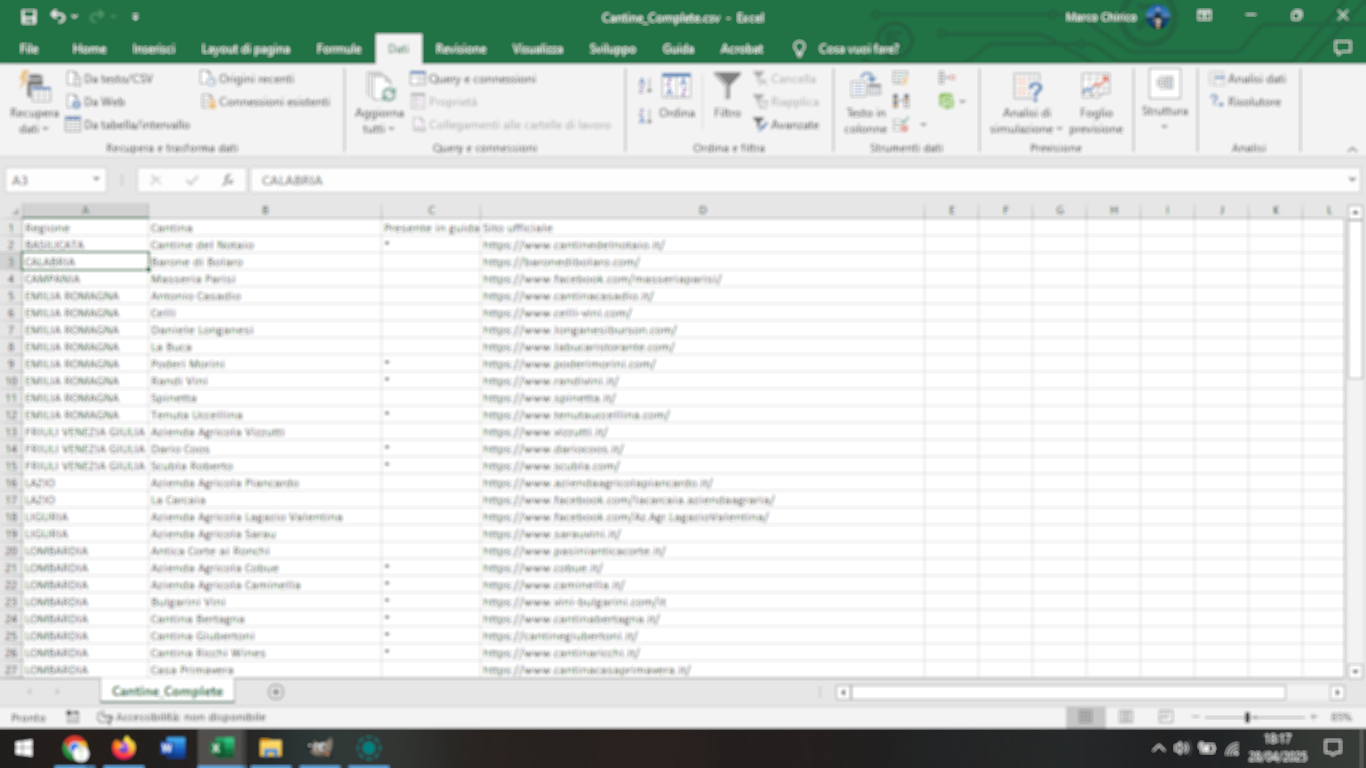Click Connessioni esistenti button
1366x768 pixels.
tap(265, 102)
